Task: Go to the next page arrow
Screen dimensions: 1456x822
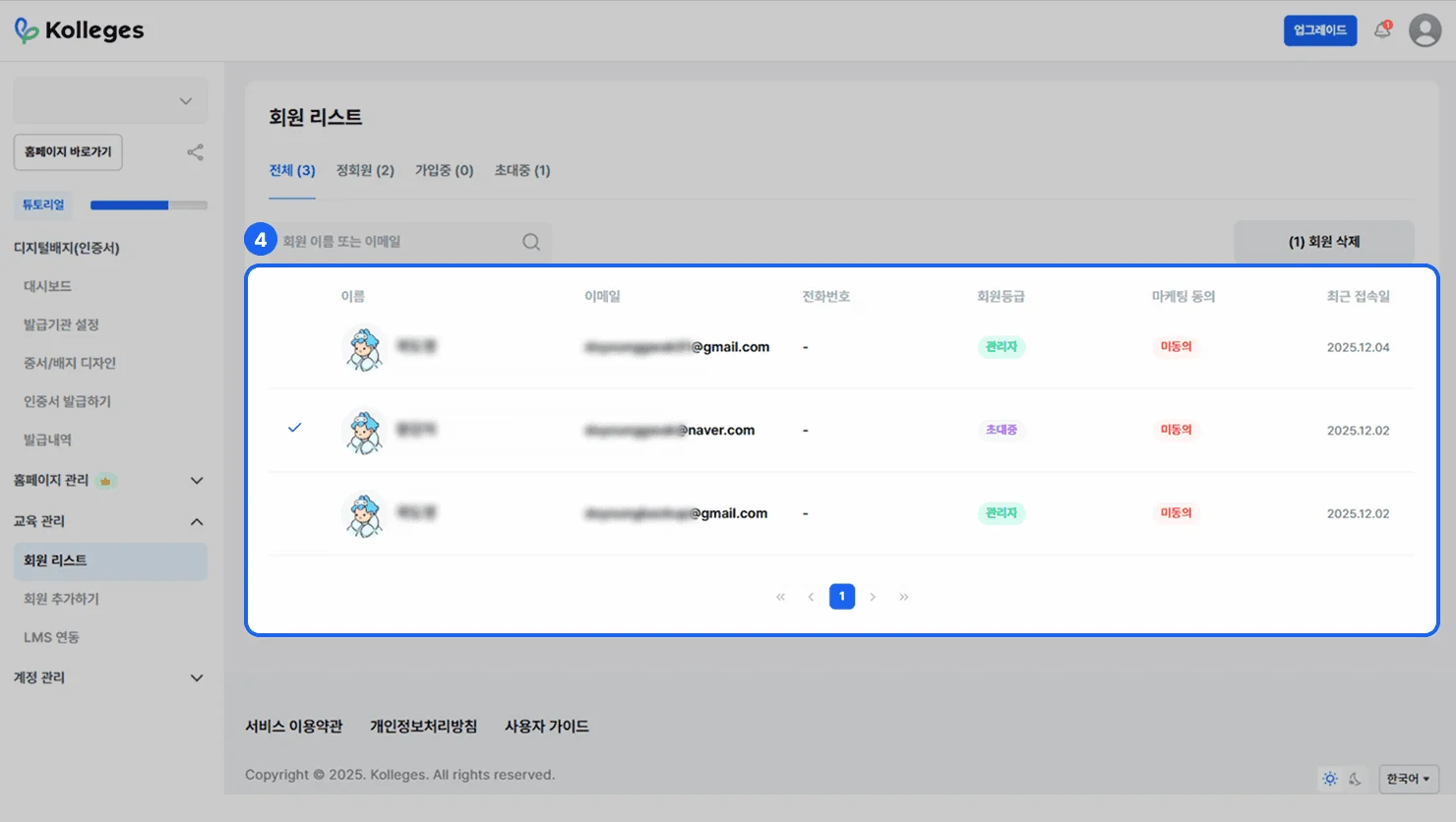Action: tap(873, 597)
